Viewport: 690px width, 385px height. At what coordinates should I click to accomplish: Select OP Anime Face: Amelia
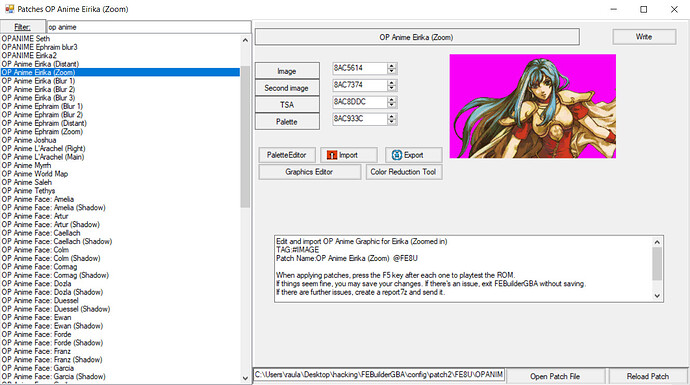click(x=120, y=199)
